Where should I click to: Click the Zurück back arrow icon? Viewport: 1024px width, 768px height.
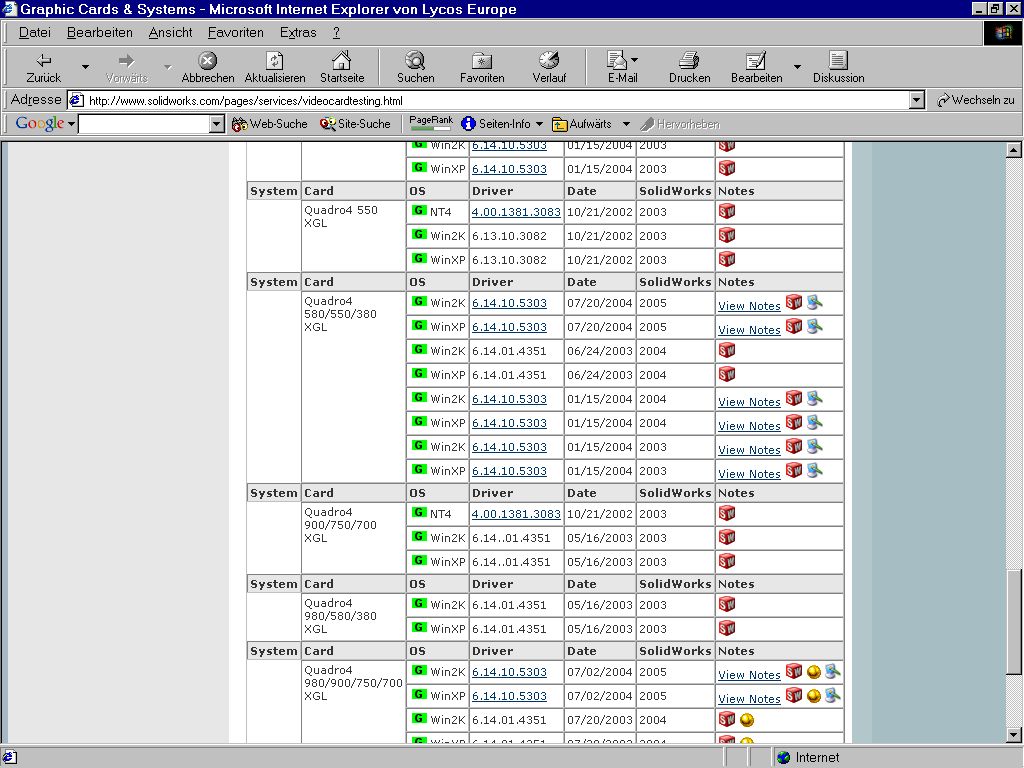[44, 61]
